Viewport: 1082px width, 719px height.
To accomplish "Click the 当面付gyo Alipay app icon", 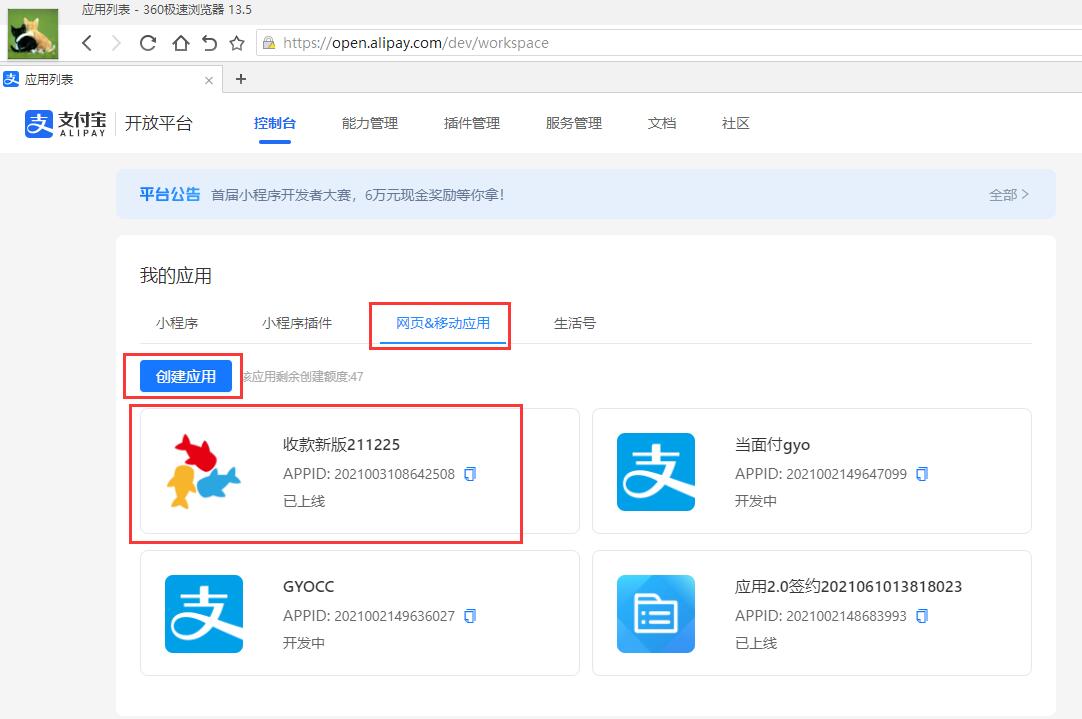I will tap(656, 472).
